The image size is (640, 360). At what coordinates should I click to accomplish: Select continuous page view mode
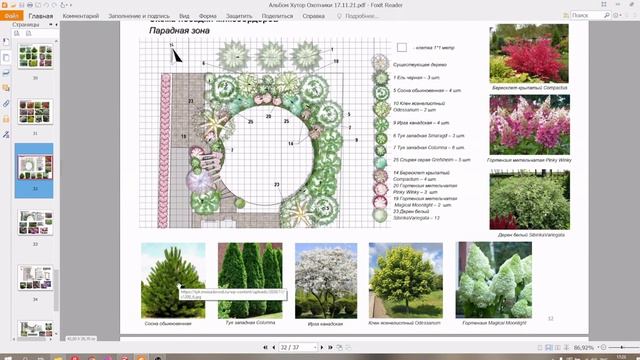point(549,348)
